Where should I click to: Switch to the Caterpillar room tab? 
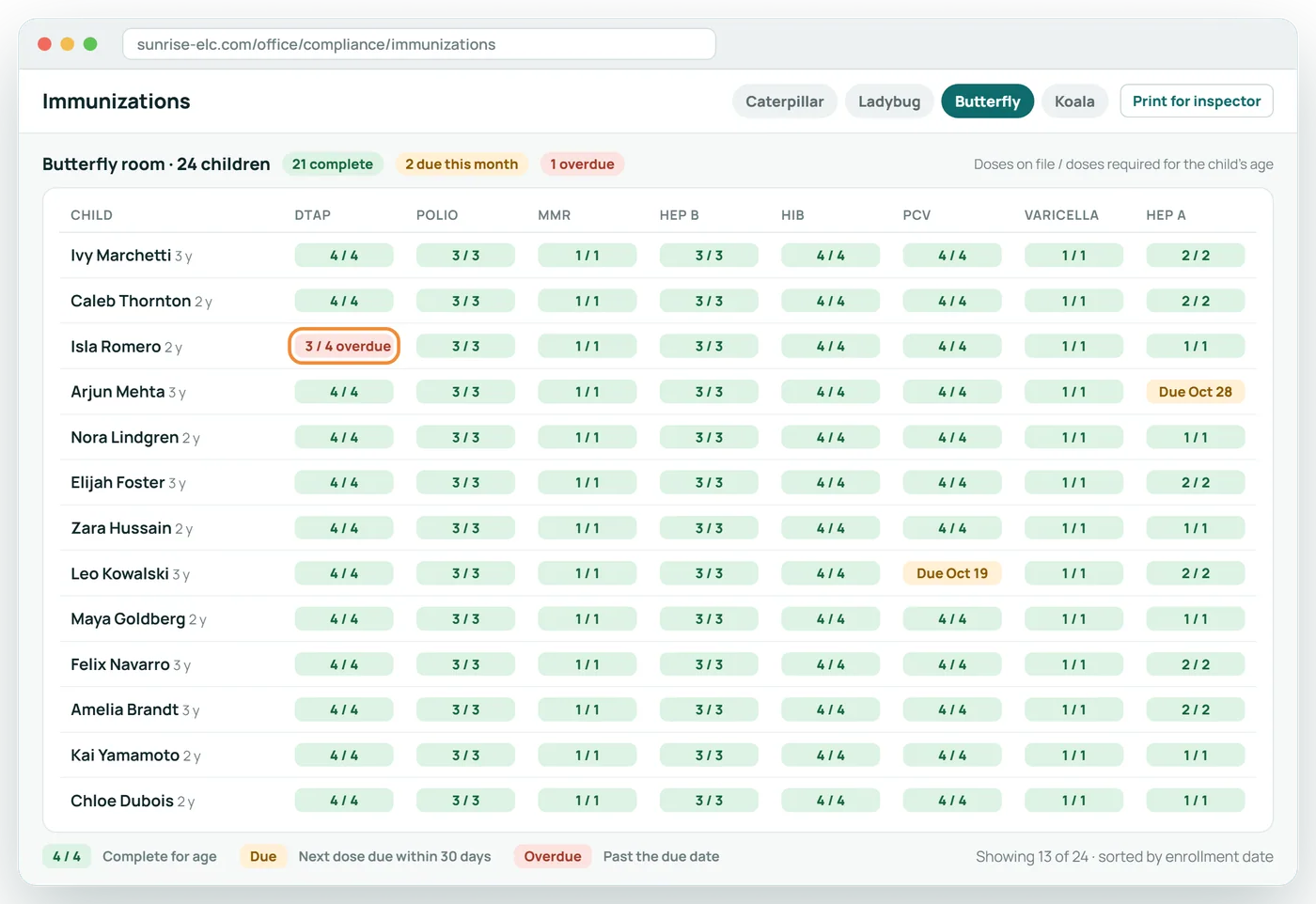[x=784, y=101]
